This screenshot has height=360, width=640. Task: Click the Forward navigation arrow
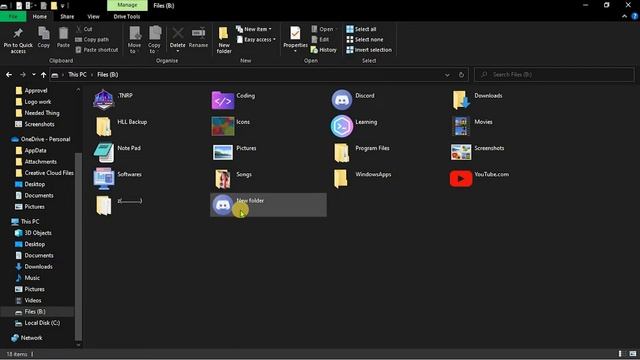pos(23,75)
